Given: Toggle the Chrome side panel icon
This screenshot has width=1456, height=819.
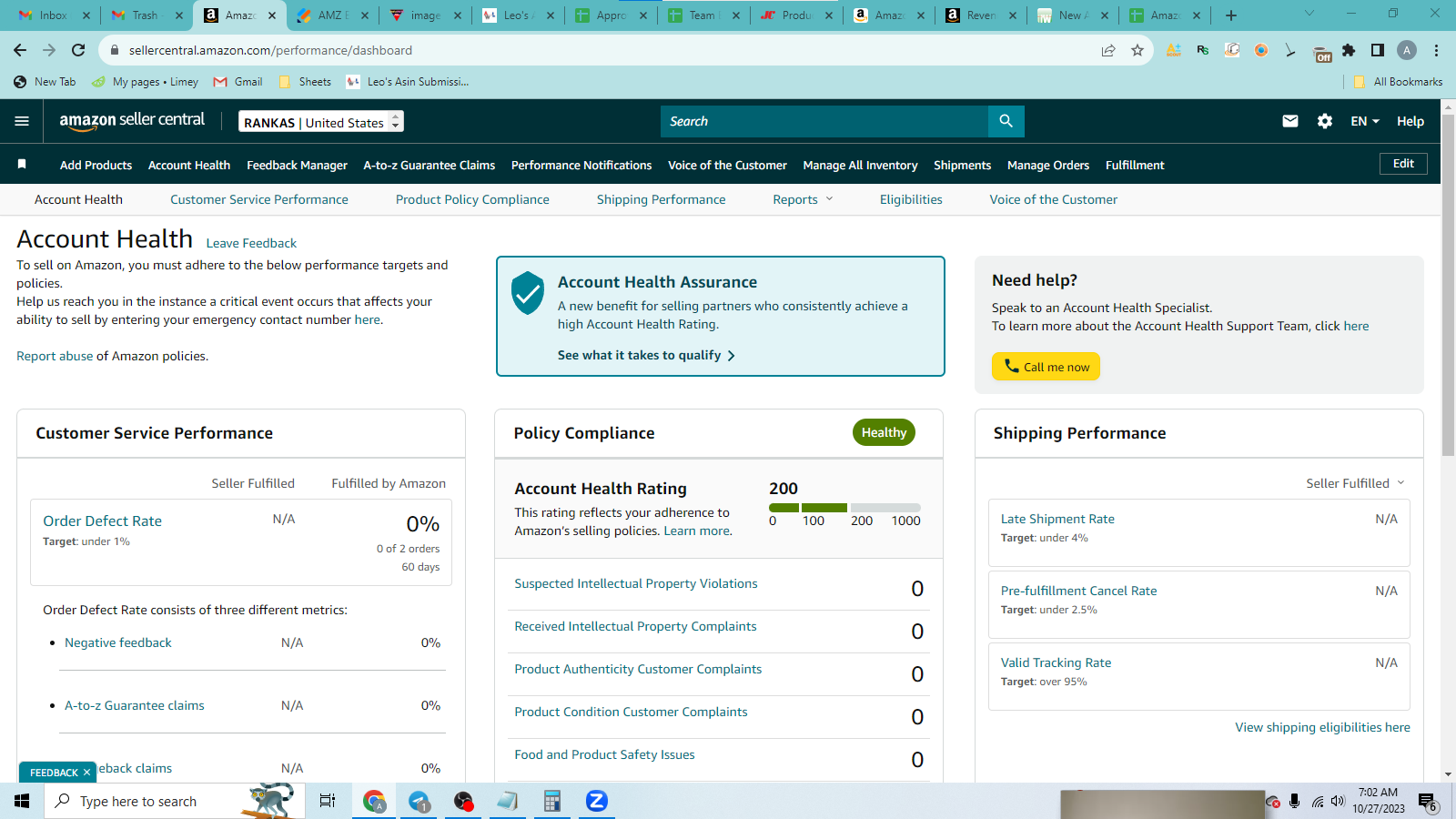Looking at the screenshot, I should coord(1378,50).
